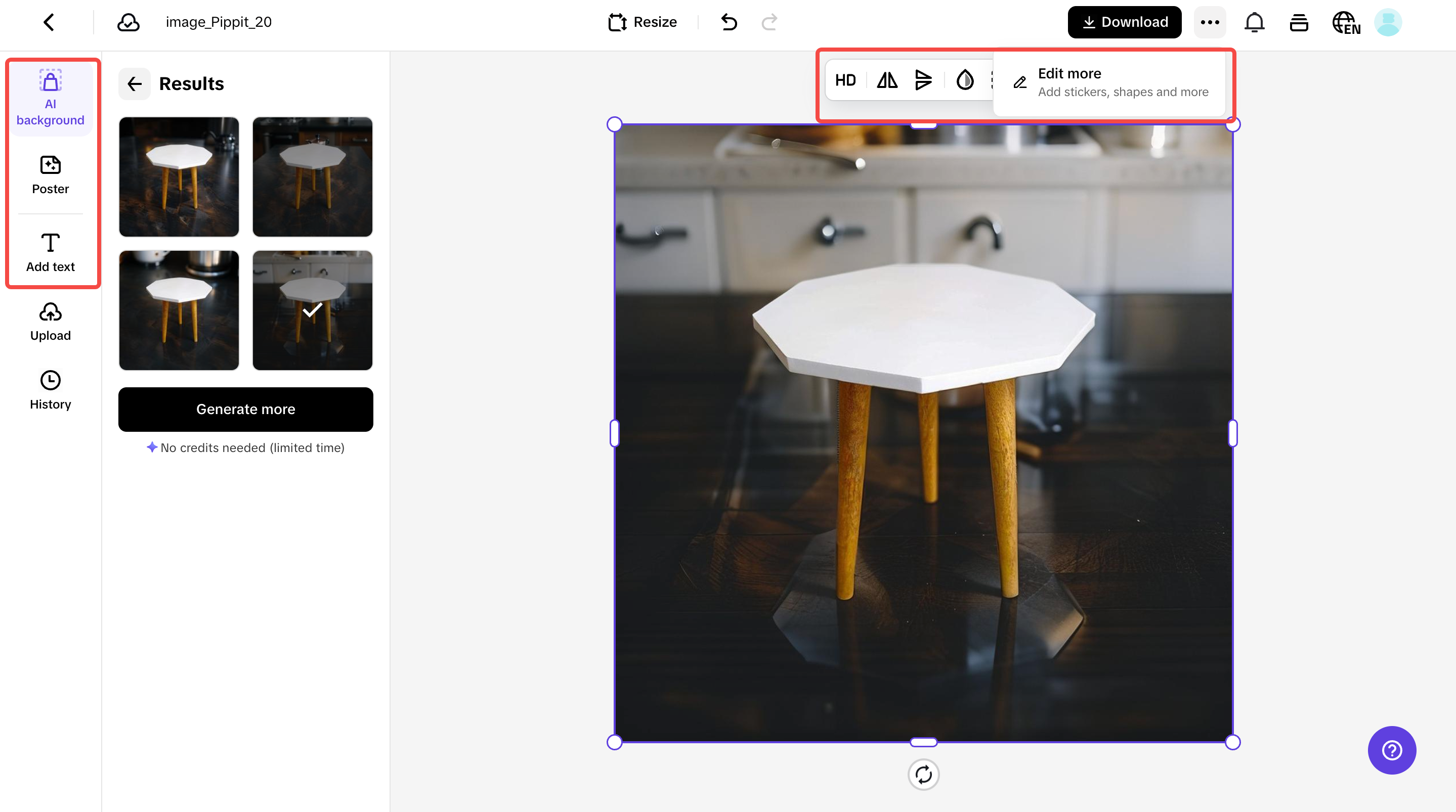Click the Generate more button
This screenshot has width=1456, height=812.
click(x=245, y=409)
